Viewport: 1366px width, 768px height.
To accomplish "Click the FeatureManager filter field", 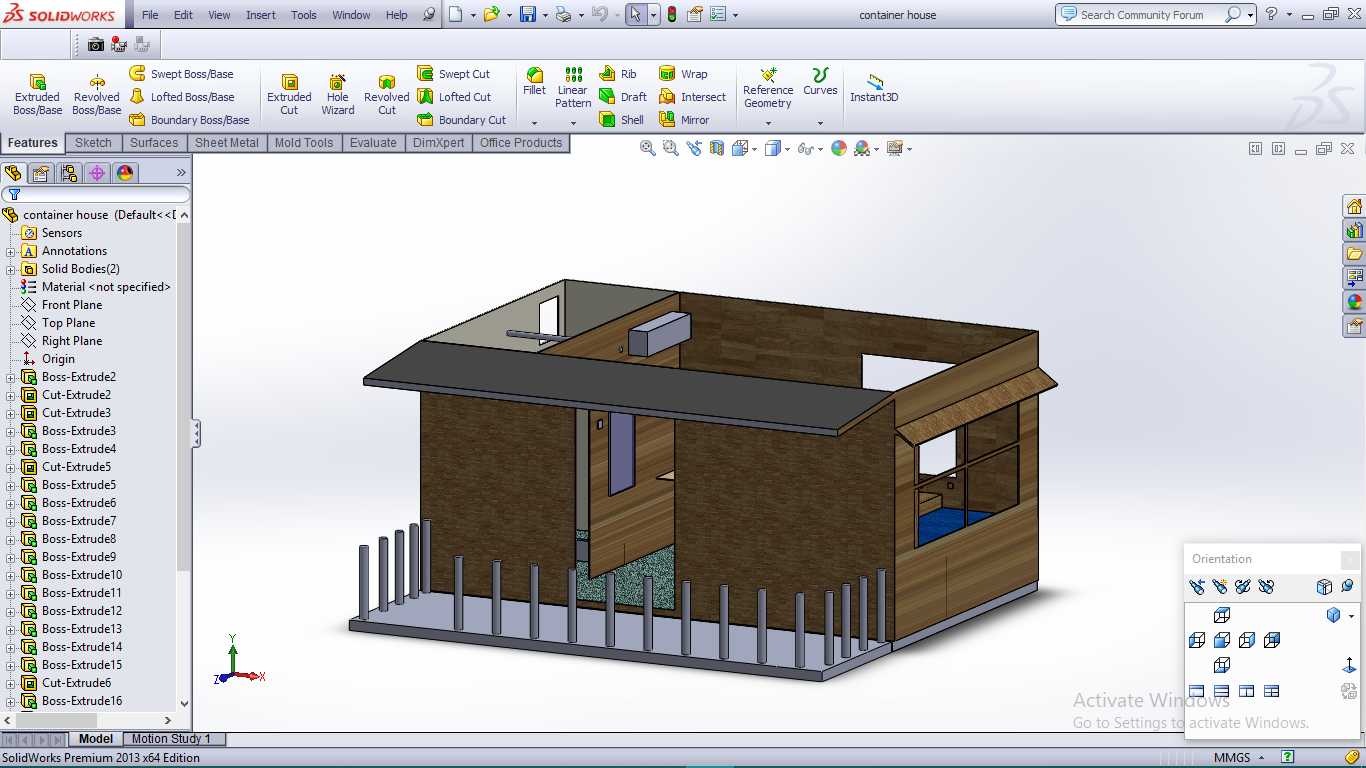I will click(96, 194).
